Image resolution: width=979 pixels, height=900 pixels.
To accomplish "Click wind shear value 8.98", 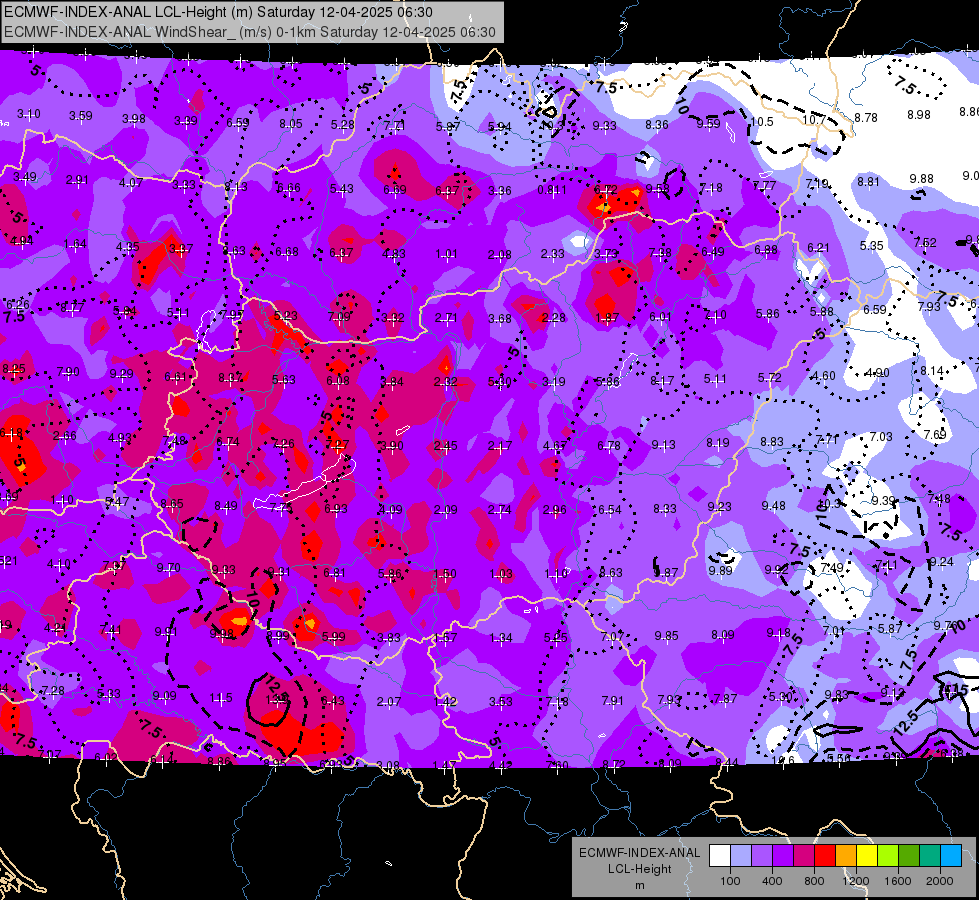I will [x=919, y=115].
